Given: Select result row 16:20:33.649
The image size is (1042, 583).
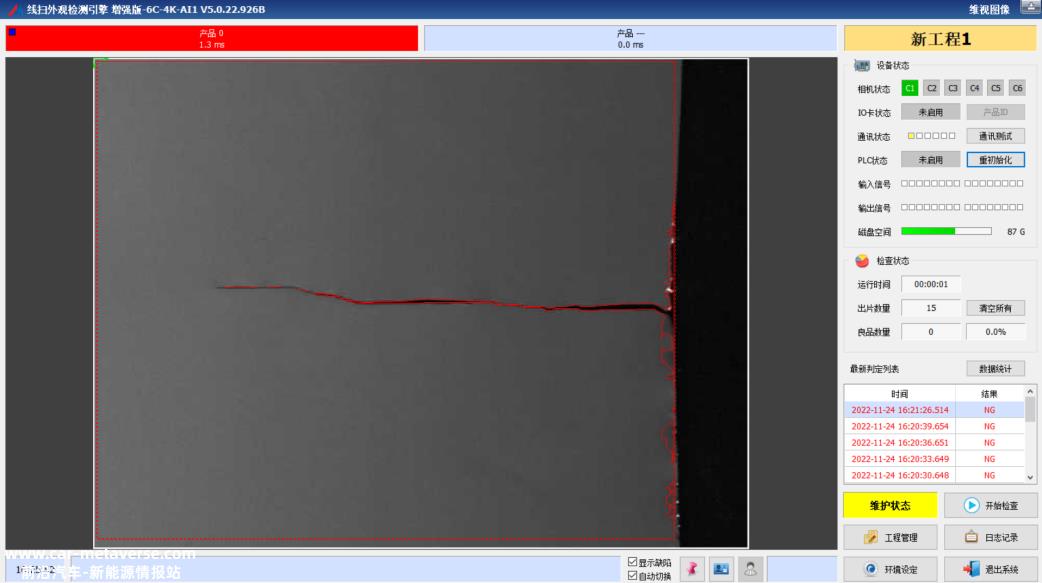Looking at the screenshot, I should (x=934, y=459).
